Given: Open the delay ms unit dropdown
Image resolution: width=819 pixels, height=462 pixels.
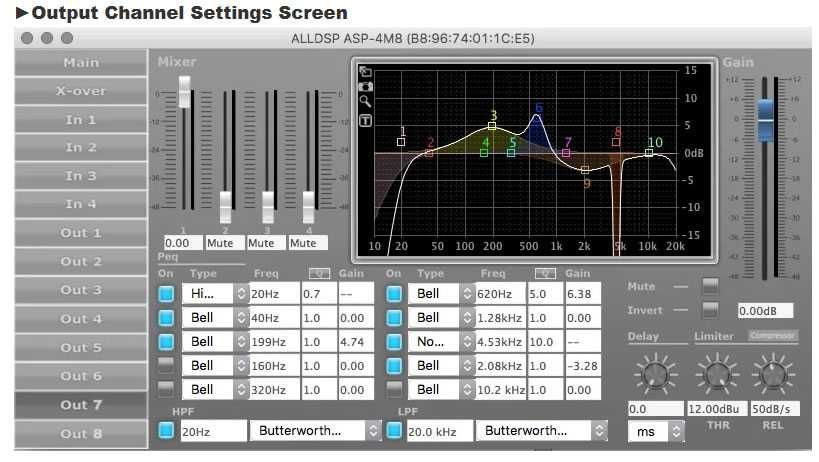Looking at the screenshot, I should tap(656, 432).
